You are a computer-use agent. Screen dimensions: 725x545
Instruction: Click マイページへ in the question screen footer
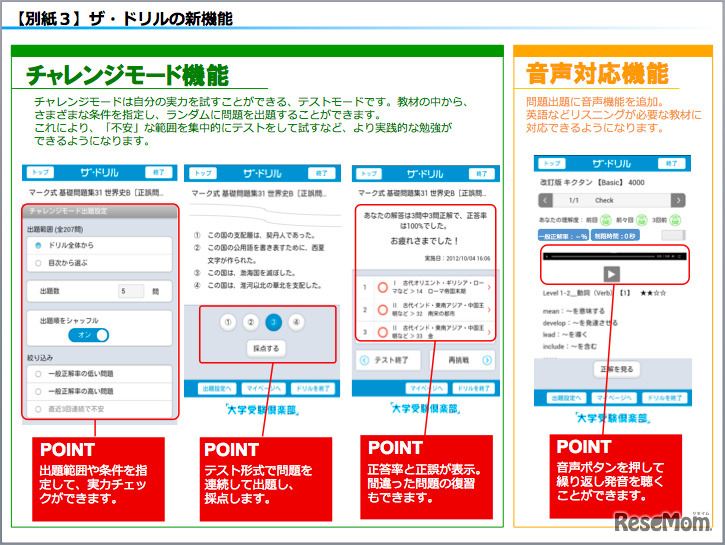(264, 388)
